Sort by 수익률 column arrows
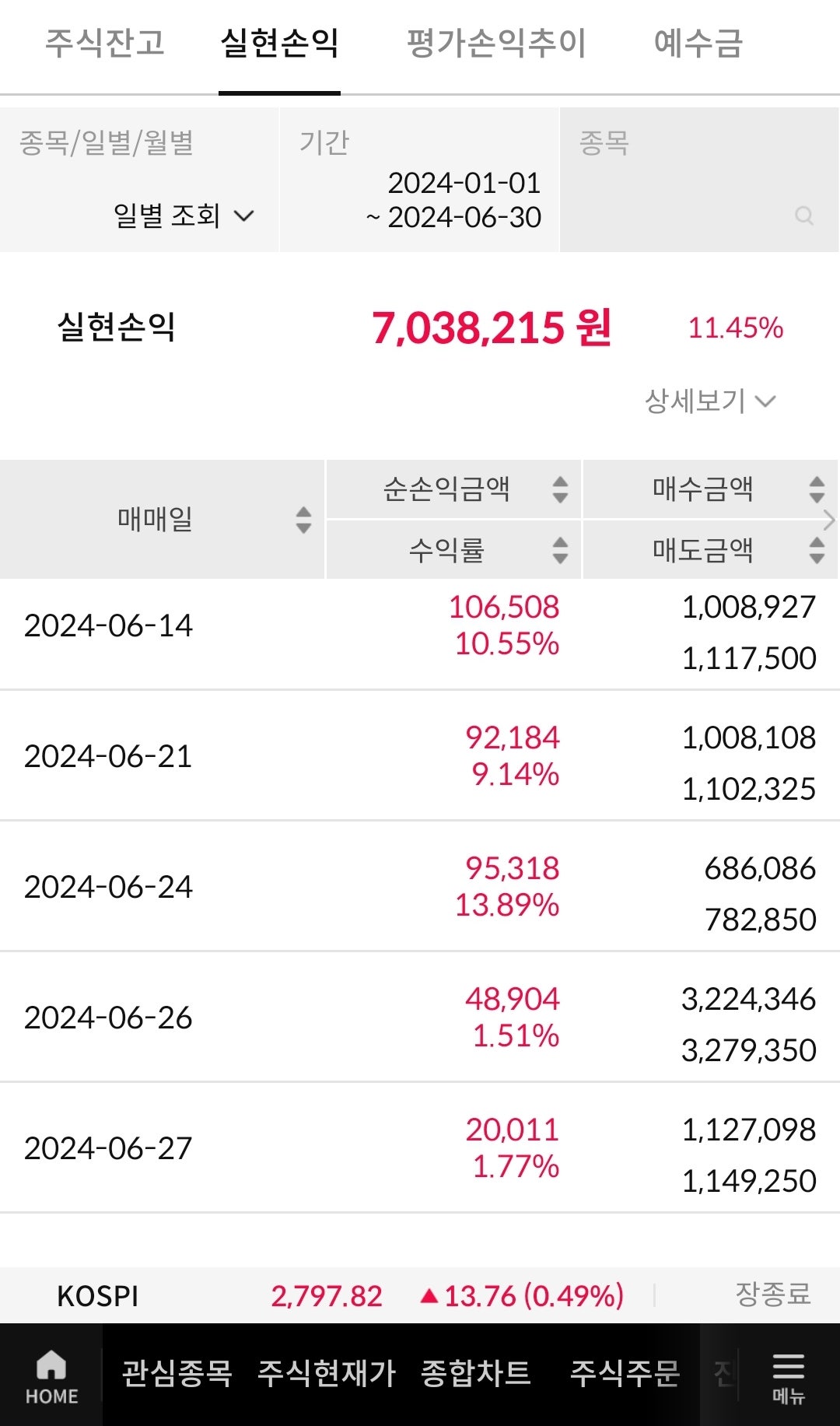Screen dimensions: 840x1426 [x=560, y=550]
